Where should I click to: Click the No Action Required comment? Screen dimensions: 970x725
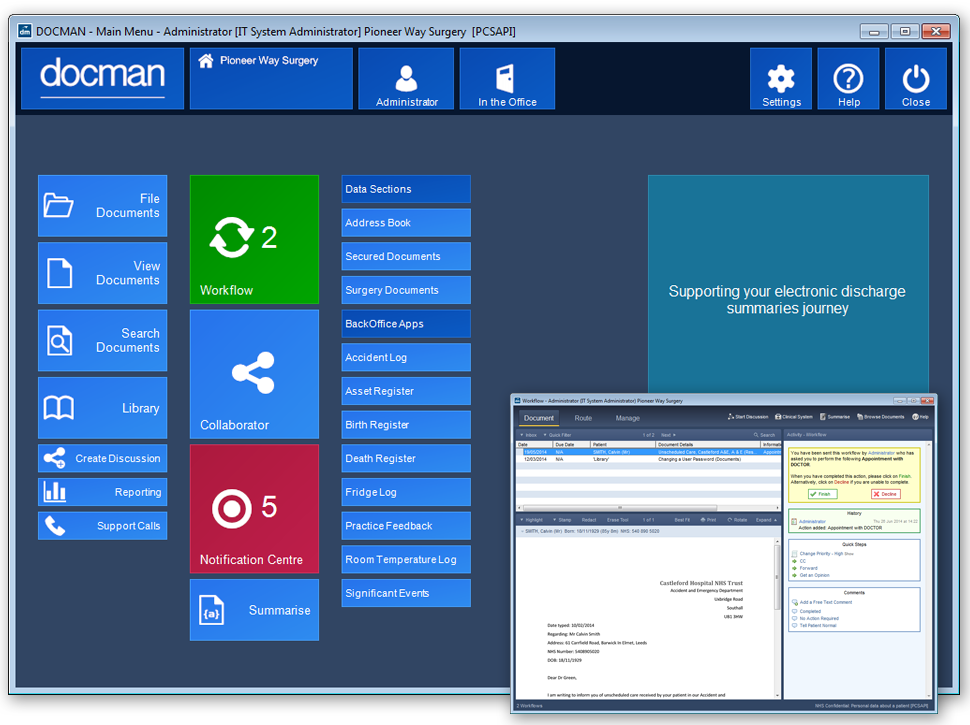tap(819, 618)
